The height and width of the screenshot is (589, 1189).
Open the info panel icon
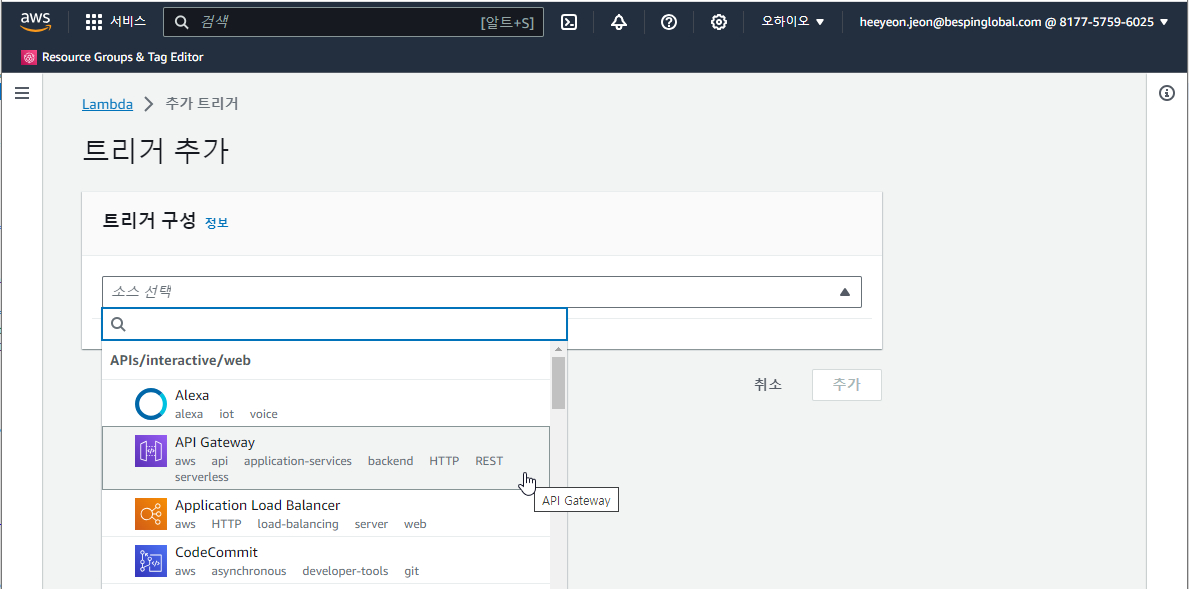click(1167, 93)
